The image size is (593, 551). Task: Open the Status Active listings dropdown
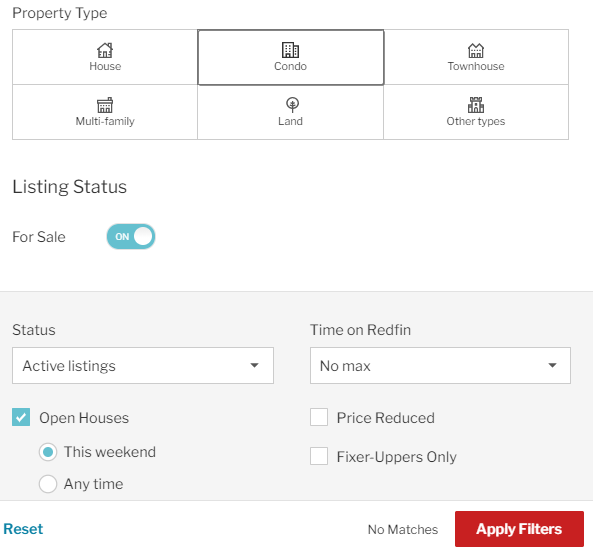[143, 365]
